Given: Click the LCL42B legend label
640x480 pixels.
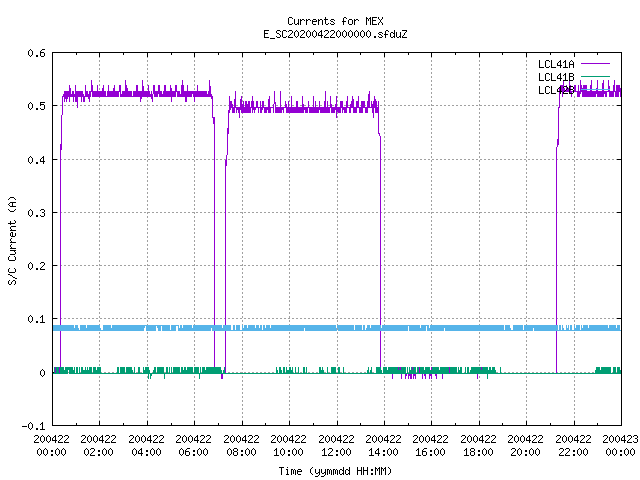Looking at the screenshot, I should tap(556, 90).
